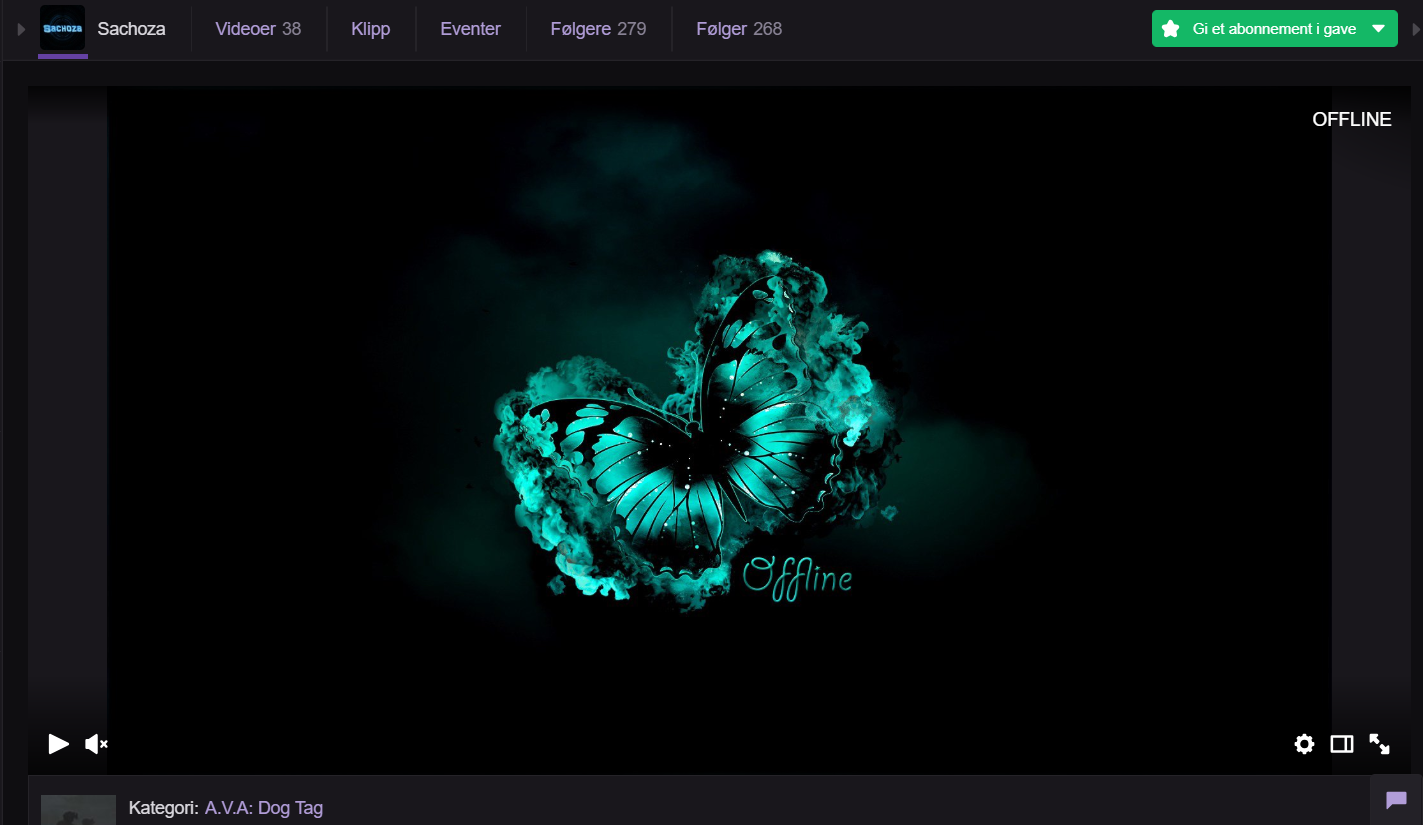Image resolution: width=1423 pixels, height=825 pixels.
Task: Play the video stream
Action: point(59,743)
